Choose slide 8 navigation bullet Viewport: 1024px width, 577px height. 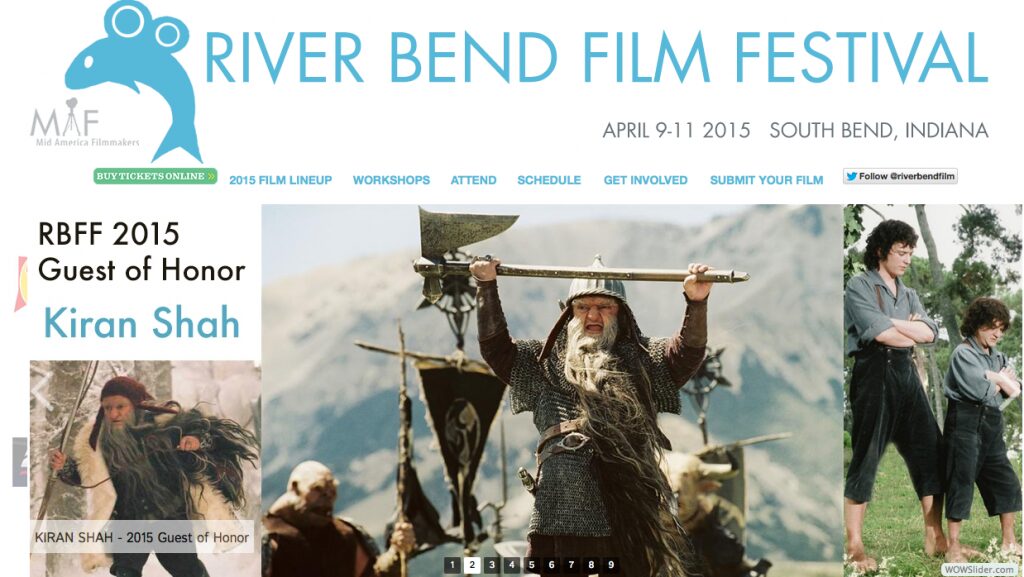click(x=592, y=565)
